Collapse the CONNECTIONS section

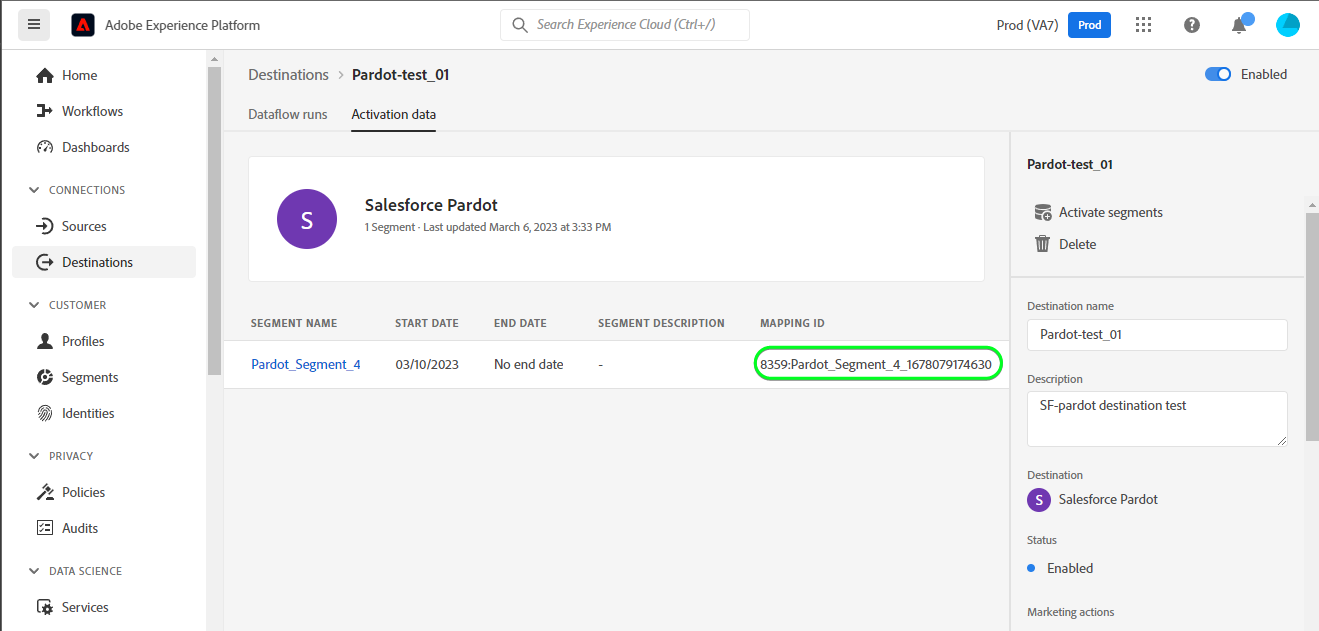[x=36, y=190]
